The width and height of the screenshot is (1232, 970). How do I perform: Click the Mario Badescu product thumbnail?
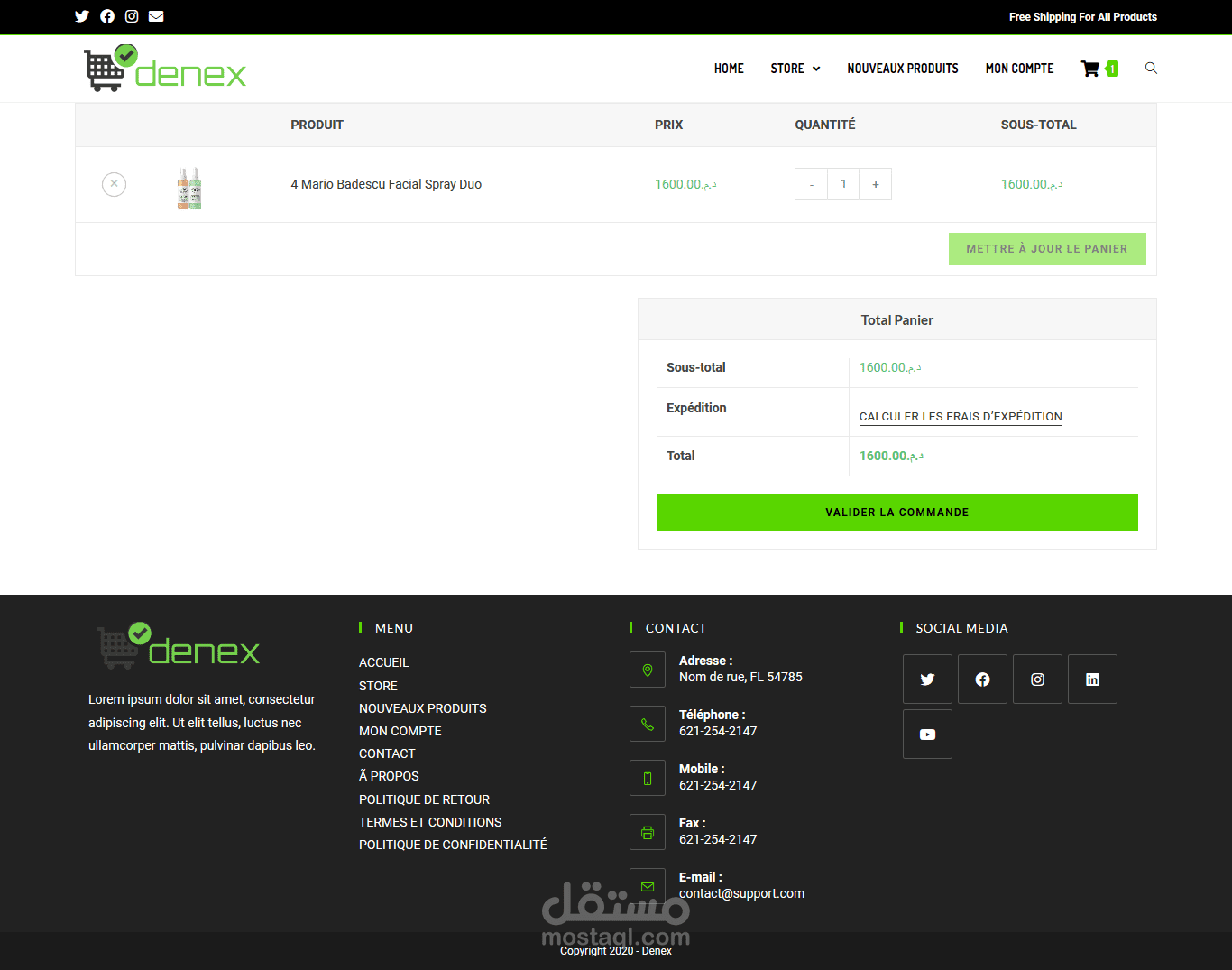(189, 188)
